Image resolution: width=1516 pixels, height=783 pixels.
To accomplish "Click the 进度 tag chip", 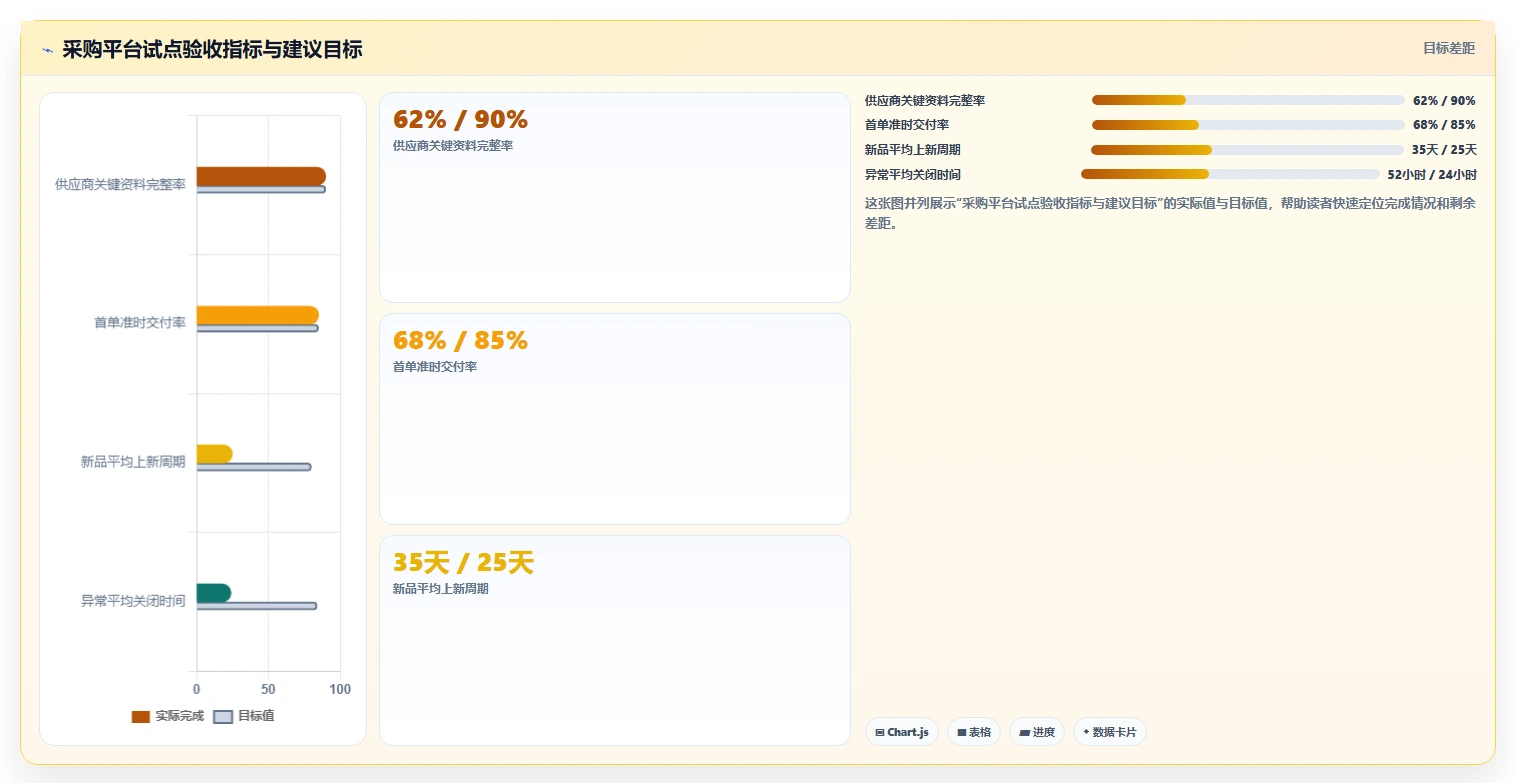I will tap(1037, 732).
